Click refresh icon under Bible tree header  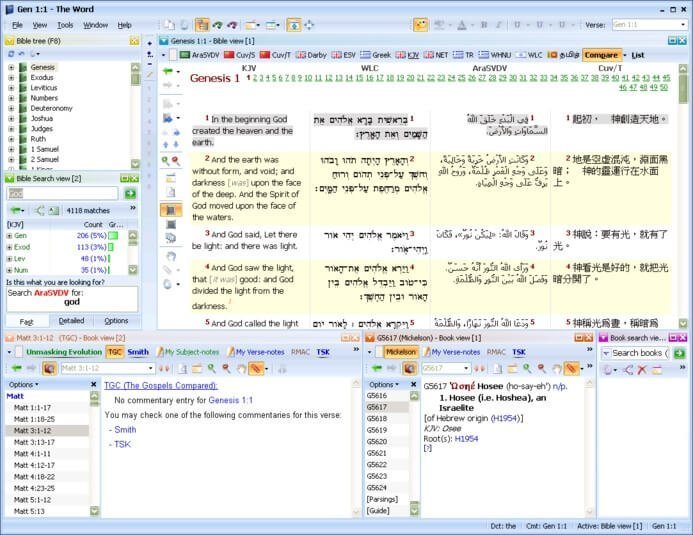(11, 54)
